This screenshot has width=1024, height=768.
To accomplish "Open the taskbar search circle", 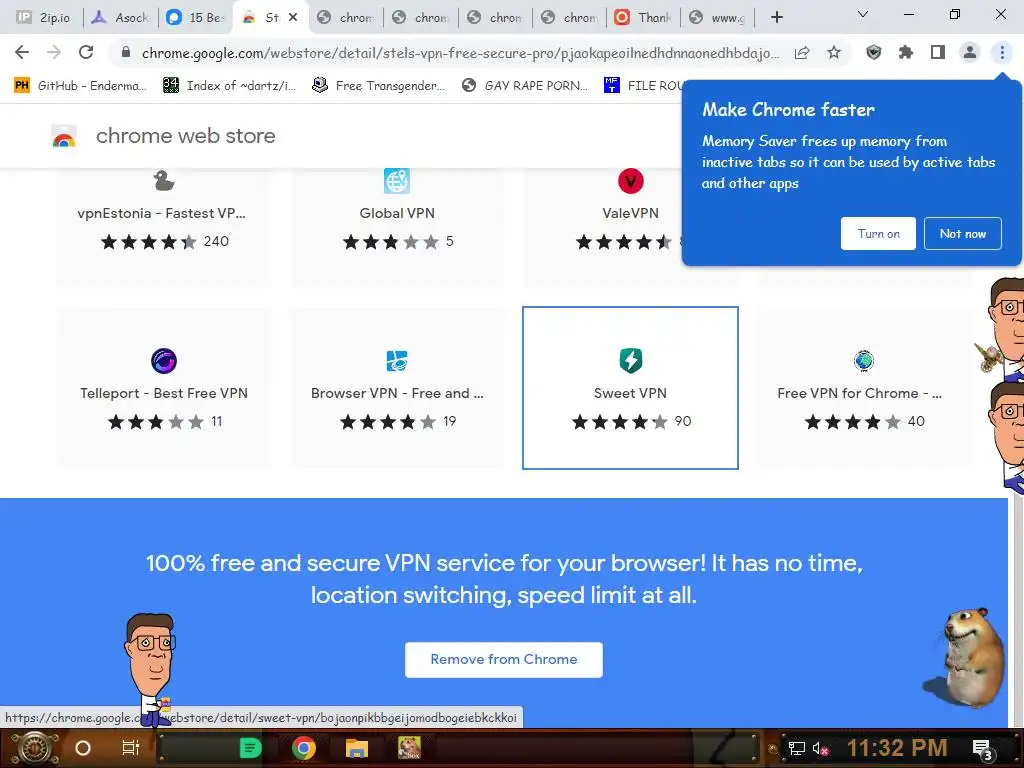I will coord(83,748).
